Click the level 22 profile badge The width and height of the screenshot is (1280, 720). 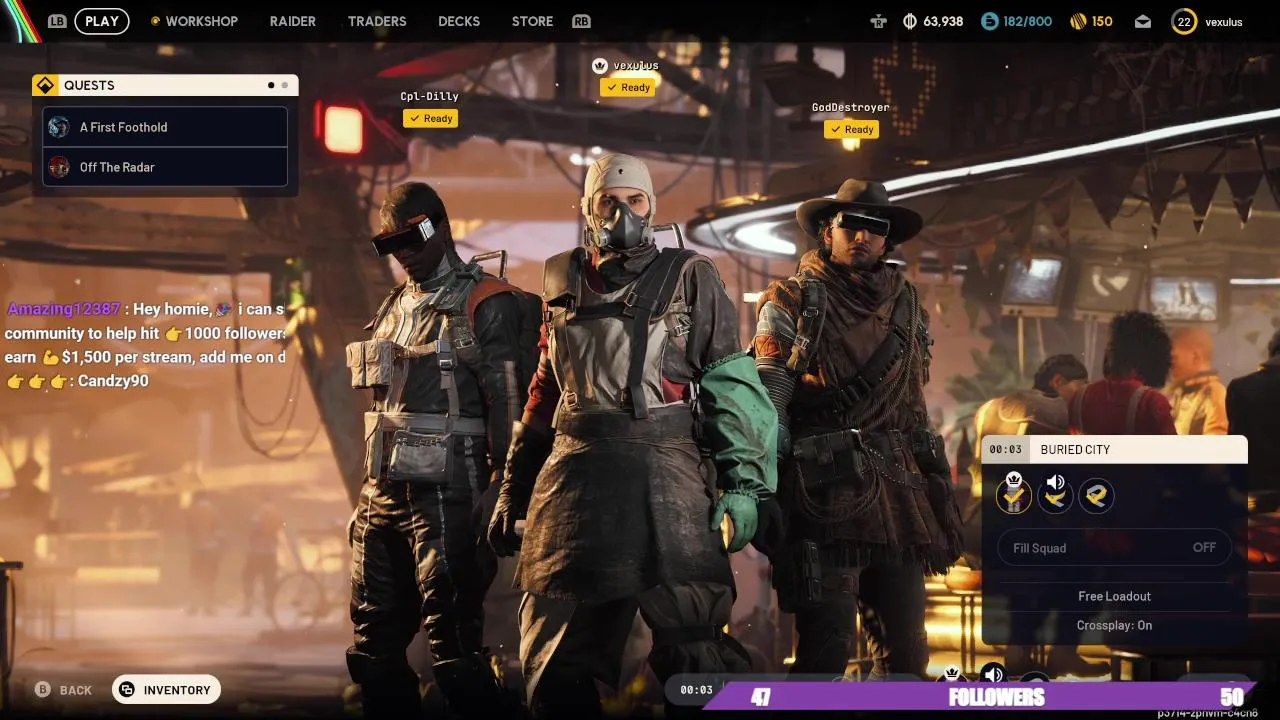tap(1184, 21)
